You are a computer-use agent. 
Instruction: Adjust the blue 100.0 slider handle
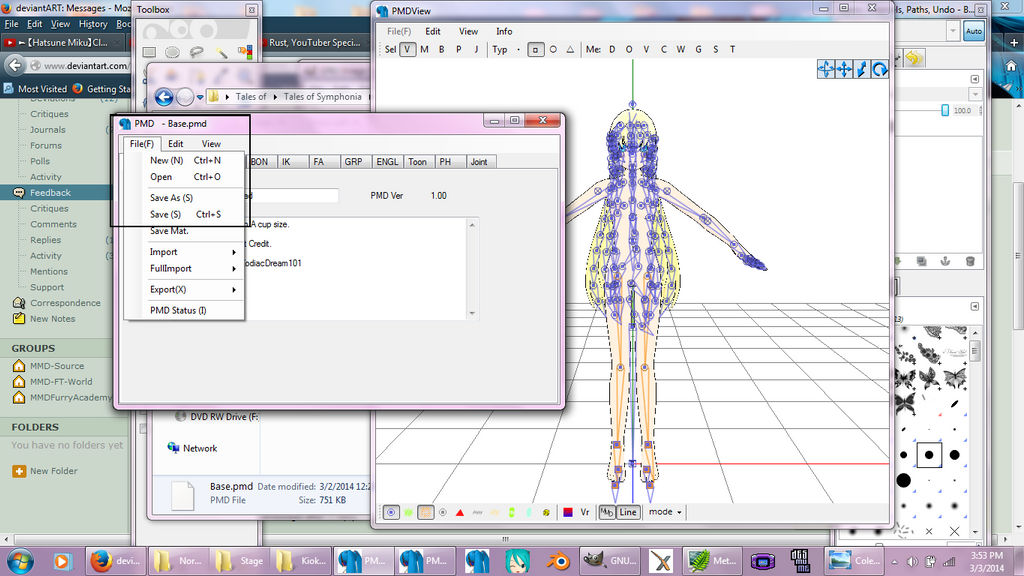[x=945, y=110]
